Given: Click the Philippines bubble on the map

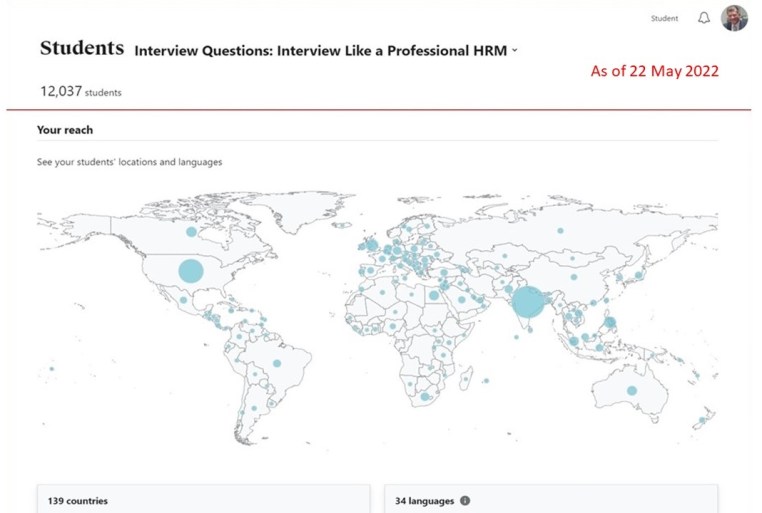Looking at the screenshot, I should pos(610,323).
